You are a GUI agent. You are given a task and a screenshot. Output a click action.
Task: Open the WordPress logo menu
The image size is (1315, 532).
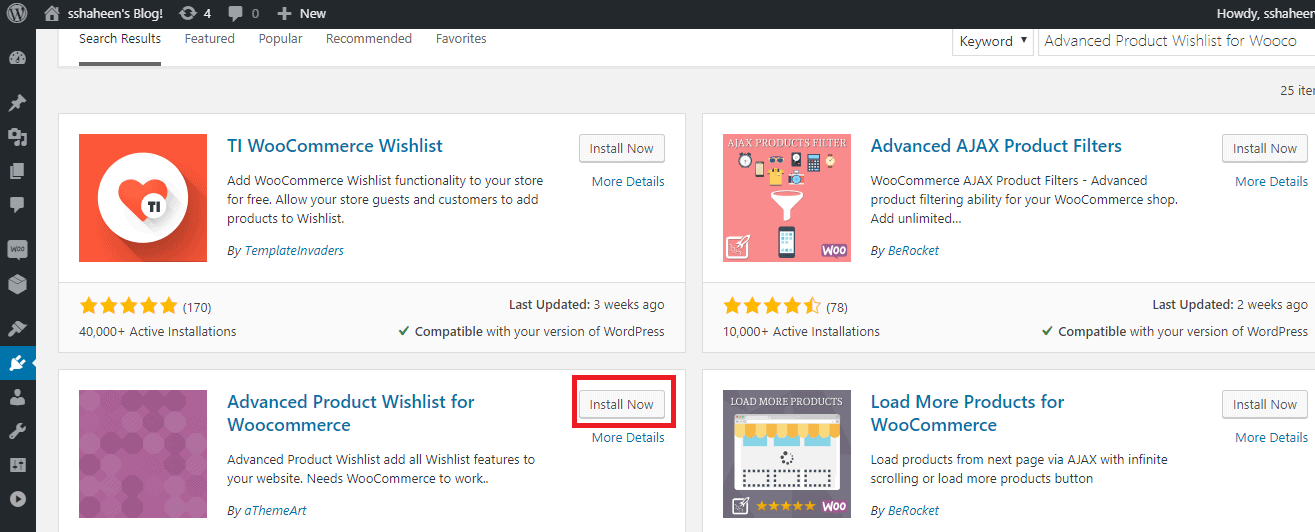tap(18, 14)
